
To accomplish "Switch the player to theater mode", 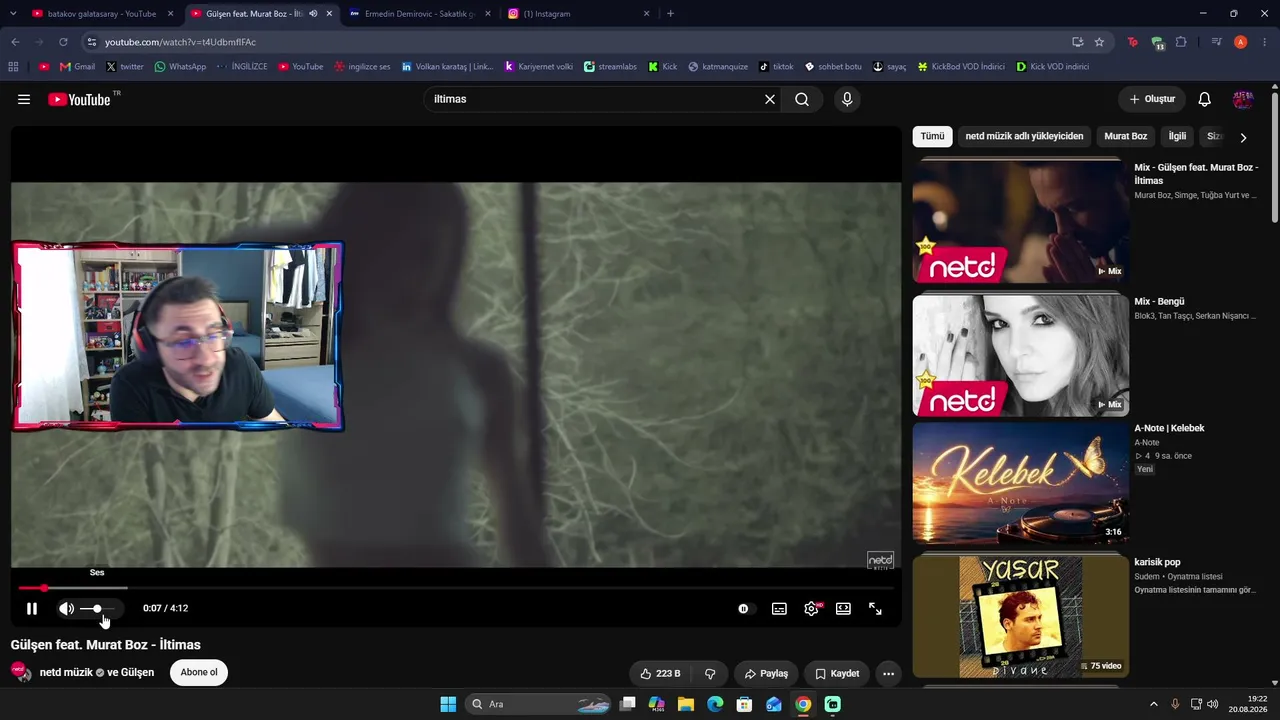I will point(843,608).
